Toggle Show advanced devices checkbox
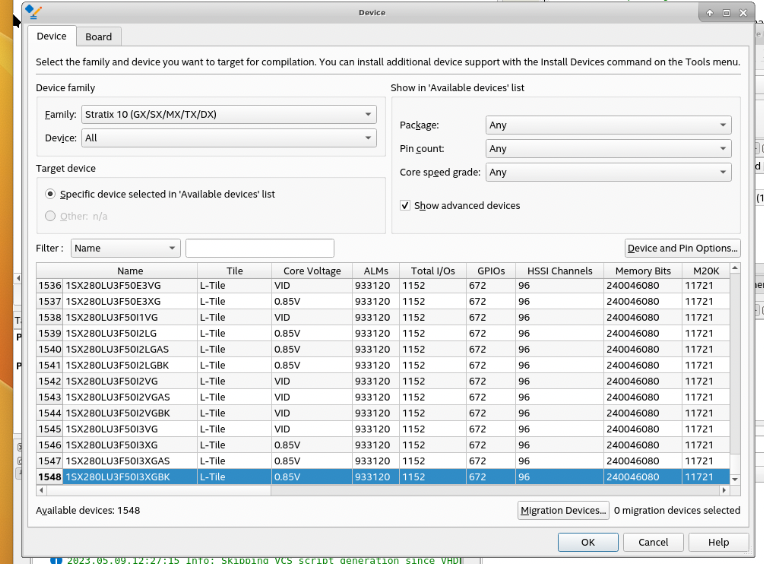The height and width of the screenshot is (564, 764). coord(405,206)
